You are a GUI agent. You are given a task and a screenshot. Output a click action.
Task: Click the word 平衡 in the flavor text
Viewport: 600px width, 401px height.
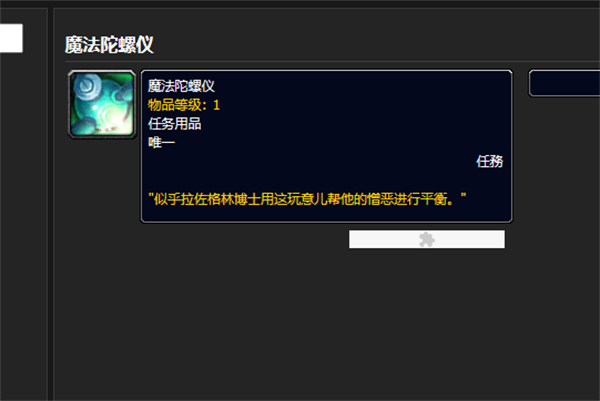(434, 199)
